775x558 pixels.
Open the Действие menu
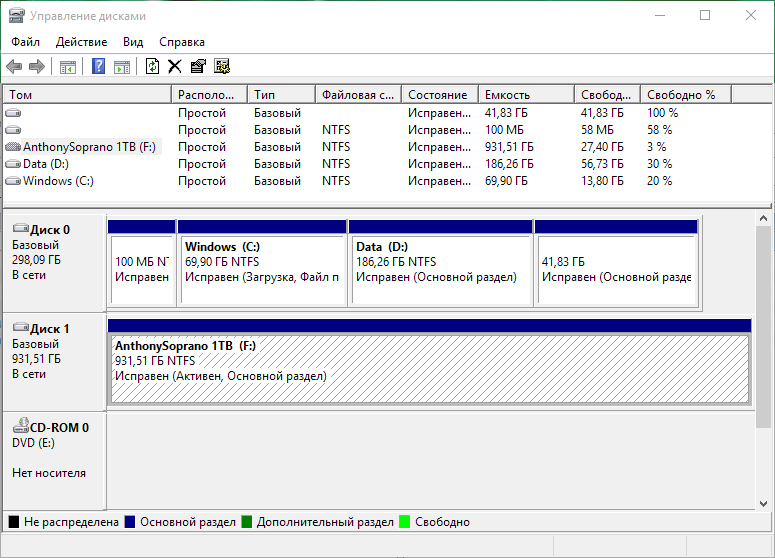pos(81,42)
